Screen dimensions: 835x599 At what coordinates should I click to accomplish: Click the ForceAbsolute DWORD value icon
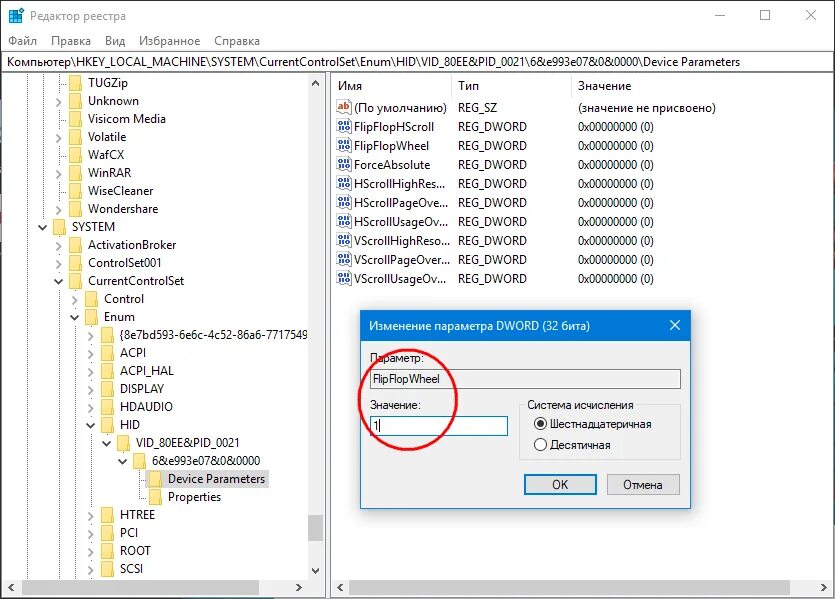(343, 165)
